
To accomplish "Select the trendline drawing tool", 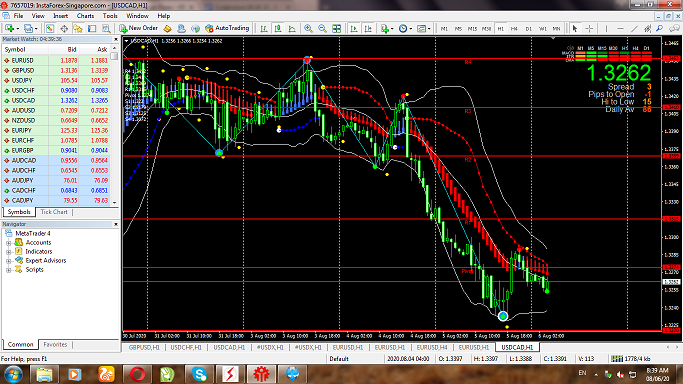I will click(634, 28).
